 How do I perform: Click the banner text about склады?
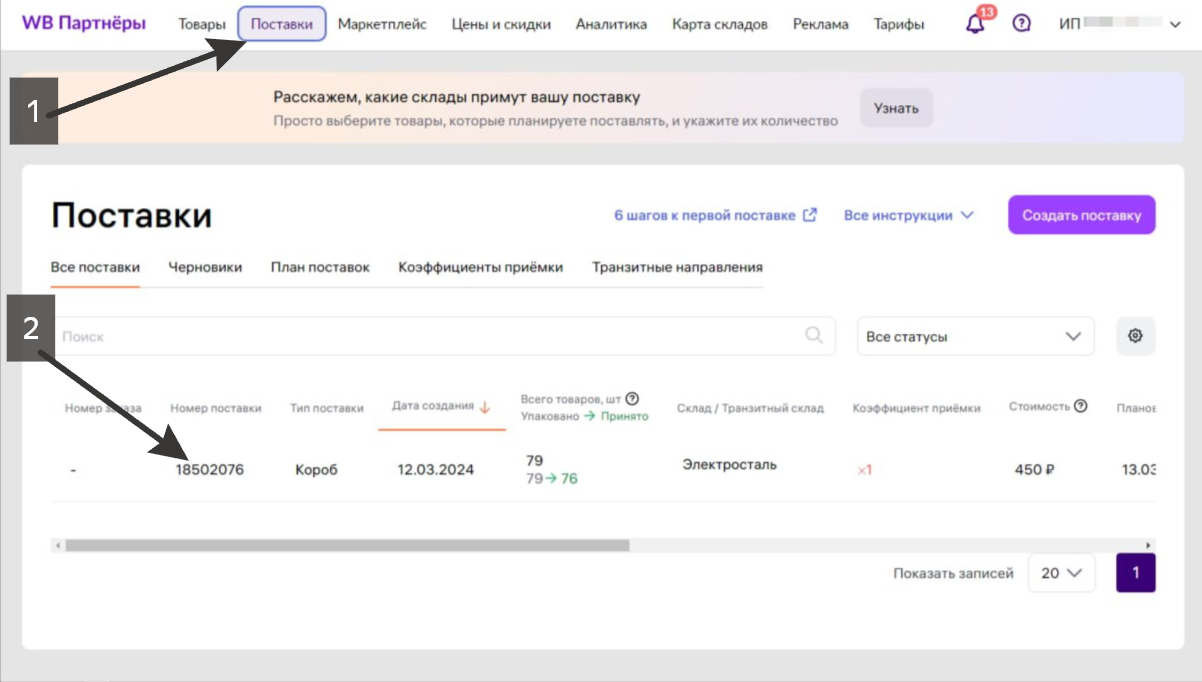[457, 98]
